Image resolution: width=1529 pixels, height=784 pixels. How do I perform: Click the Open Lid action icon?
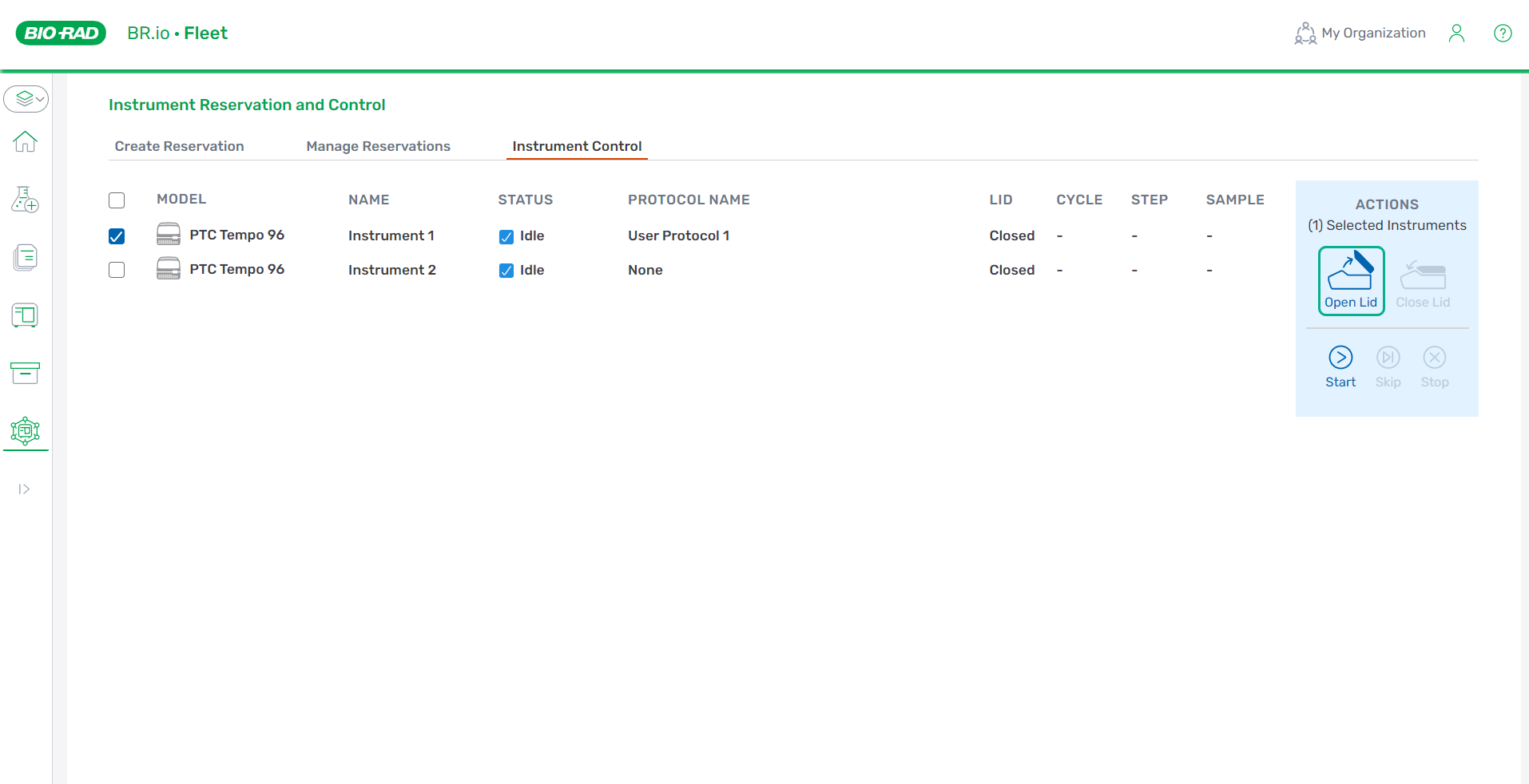(1350, 280)
